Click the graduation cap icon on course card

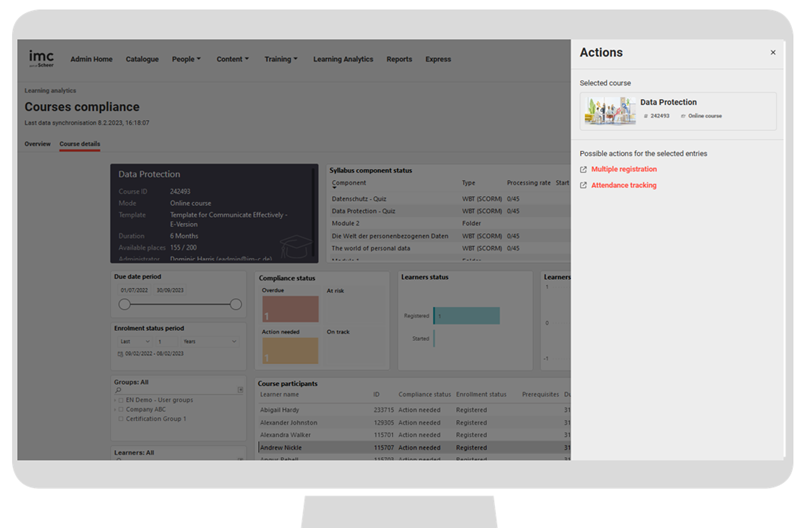coord(295,245)
